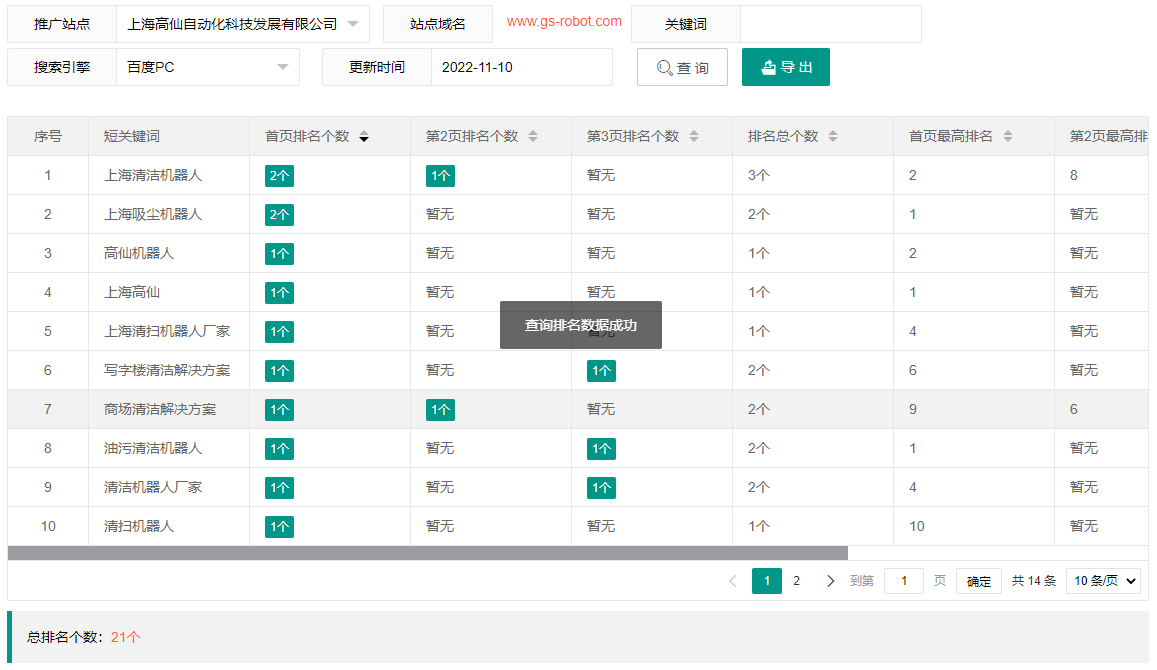1157x670 pixels.
Task: Open the www.gs-robot.com site link
Action: click(562, 19)
